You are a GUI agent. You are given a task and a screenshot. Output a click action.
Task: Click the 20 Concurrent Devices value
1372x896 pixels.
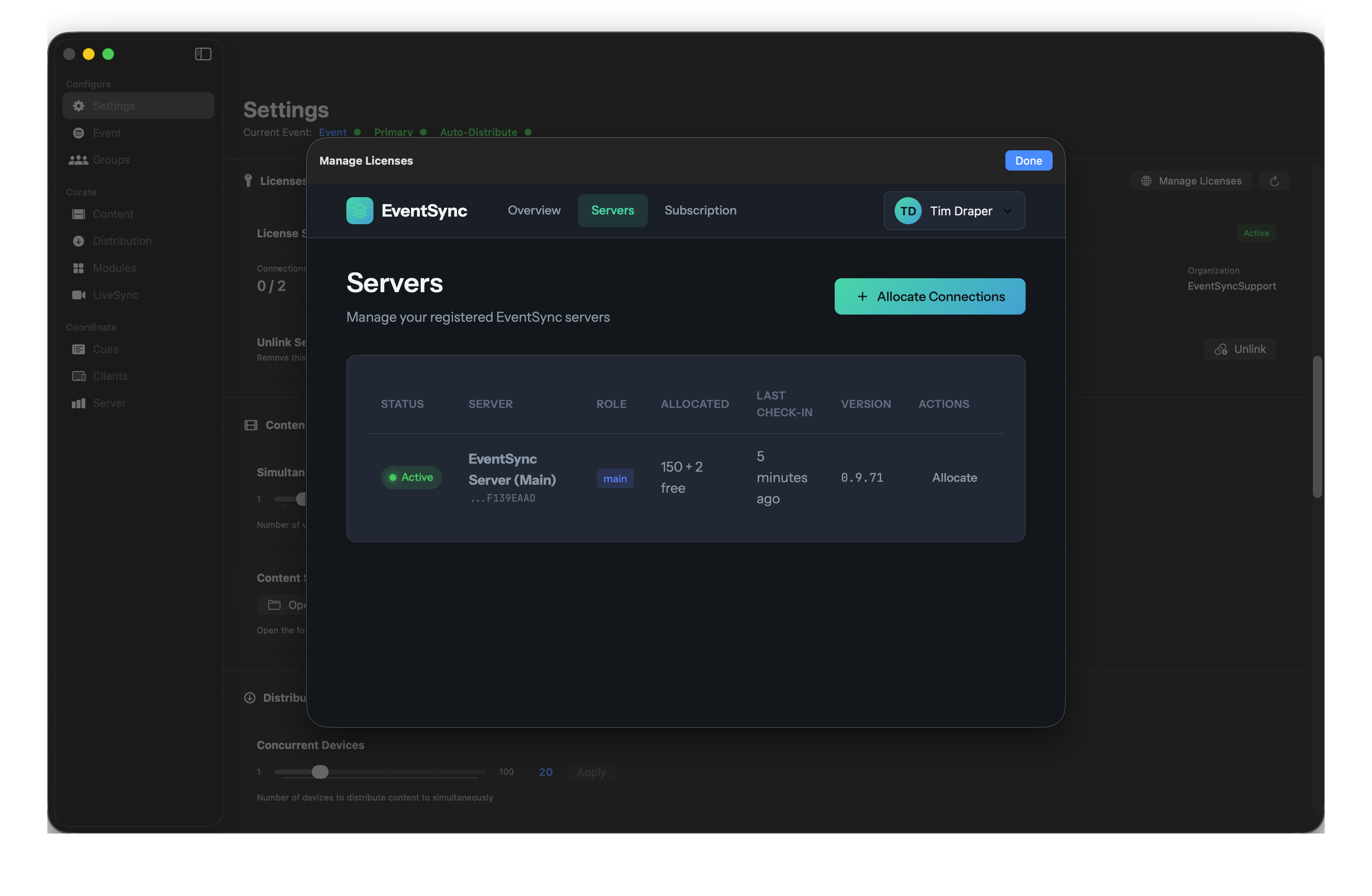click(x=545, y=772)
